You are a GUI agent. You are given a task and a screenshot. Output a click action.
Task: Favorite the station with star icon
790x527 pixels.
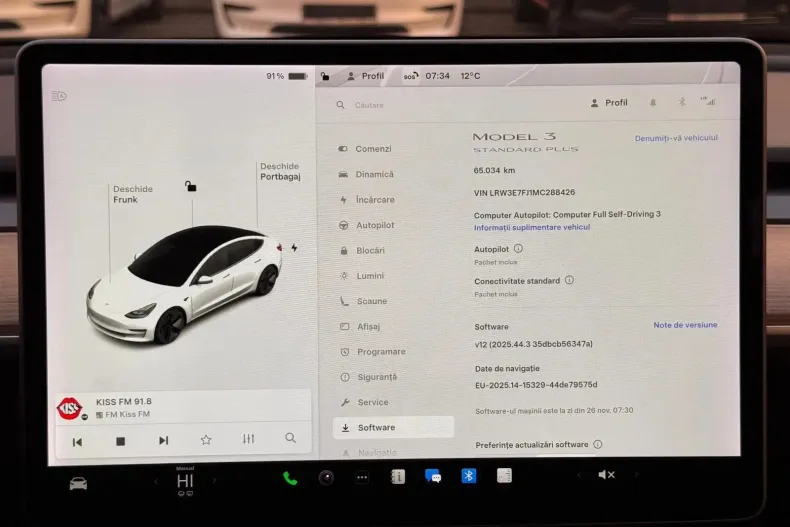tap(206, 440)
